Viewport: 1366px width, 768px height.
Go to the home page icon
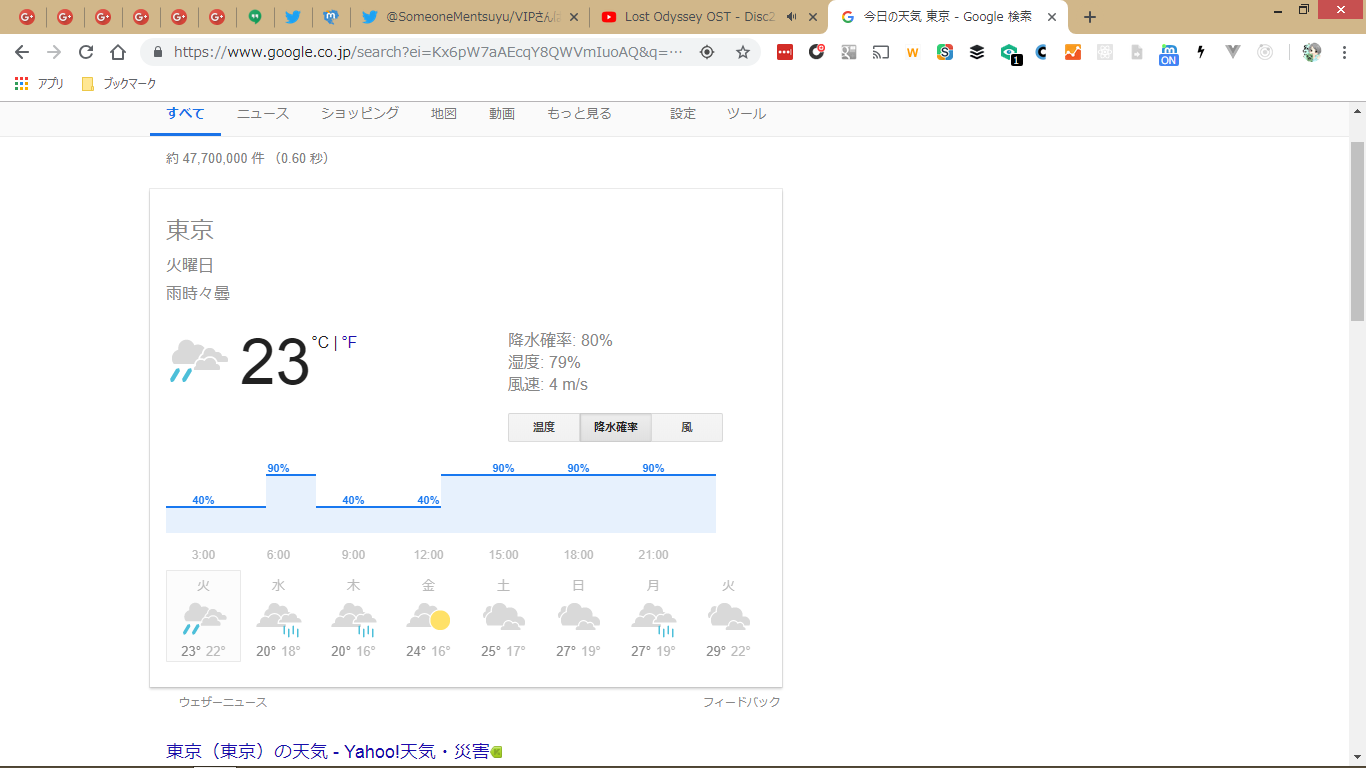(x=118, y=52)
